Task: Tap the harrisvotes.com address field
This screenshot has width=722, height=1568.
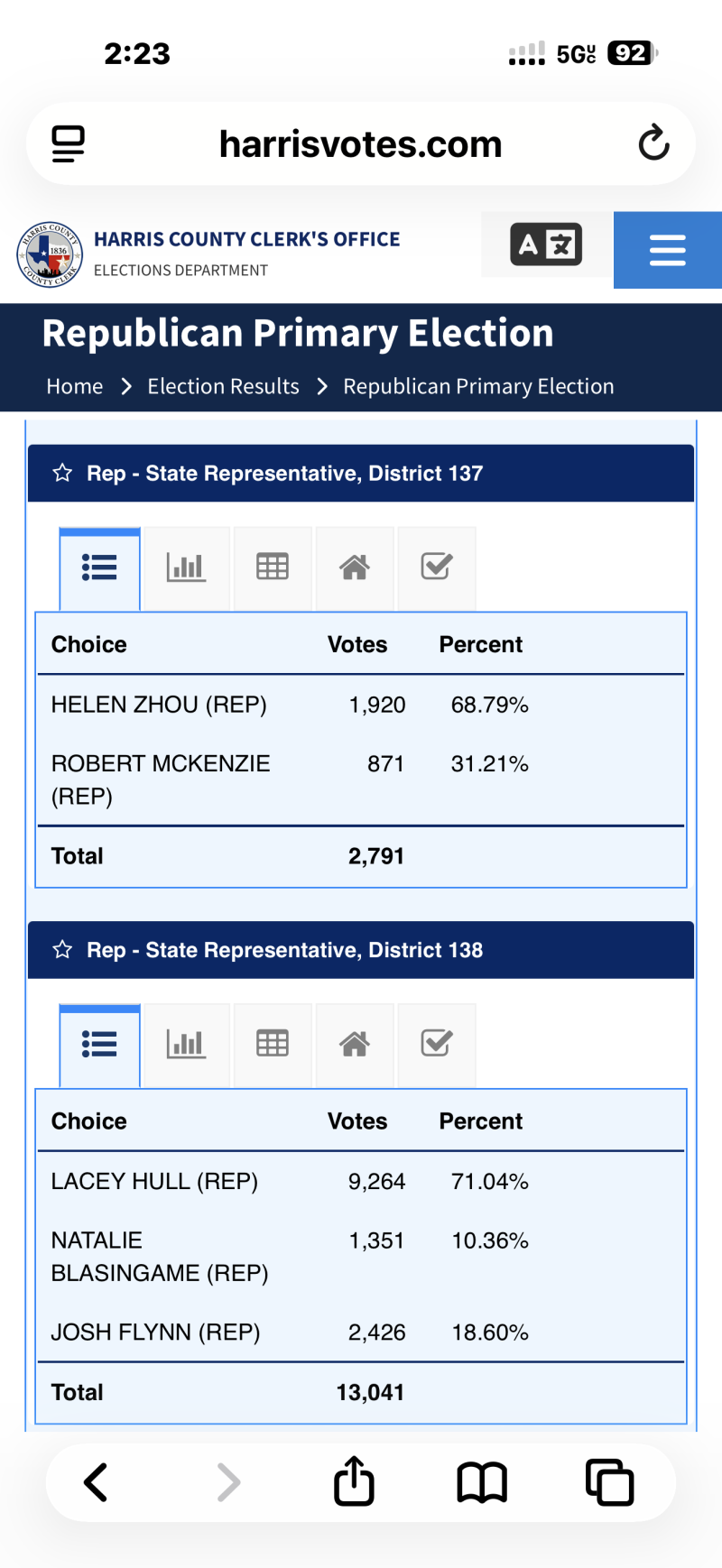Action: [360, 144]
